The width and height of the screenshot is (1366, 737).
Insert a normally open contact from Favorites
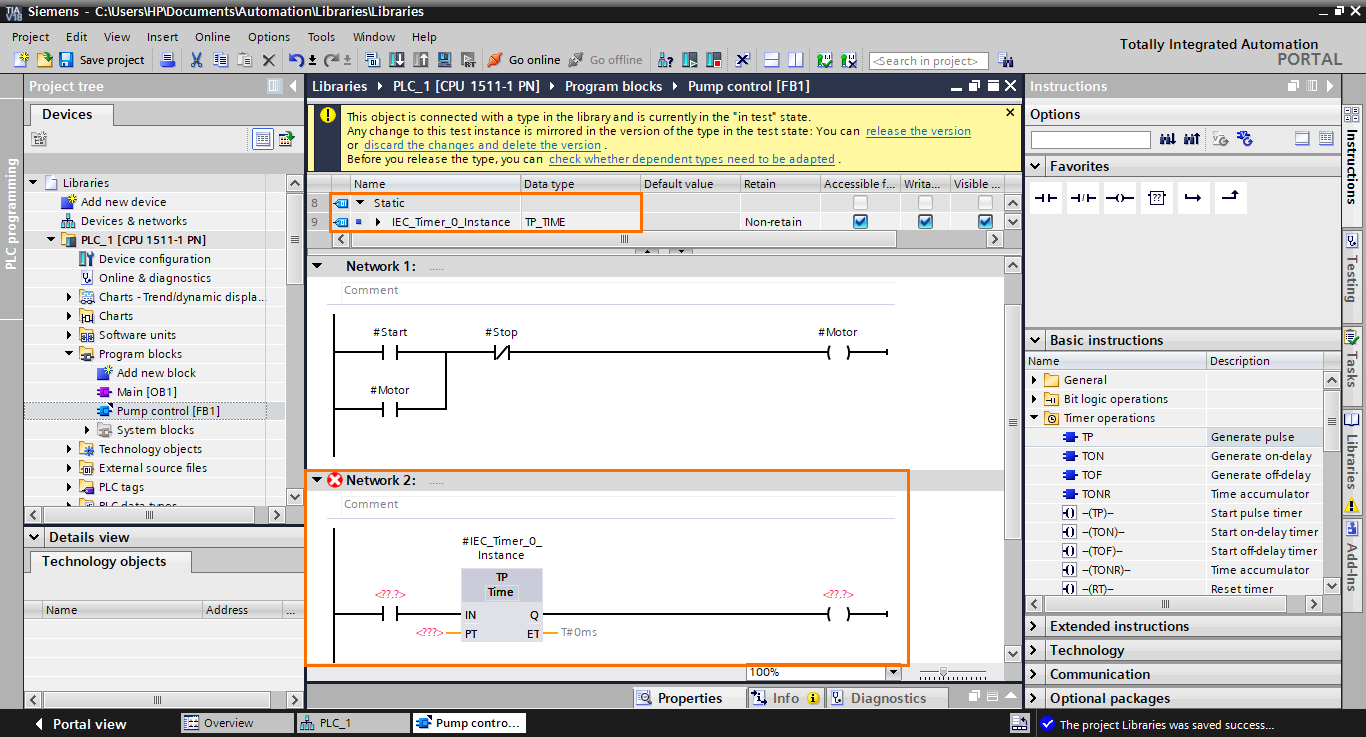(x=1046, y=198)
